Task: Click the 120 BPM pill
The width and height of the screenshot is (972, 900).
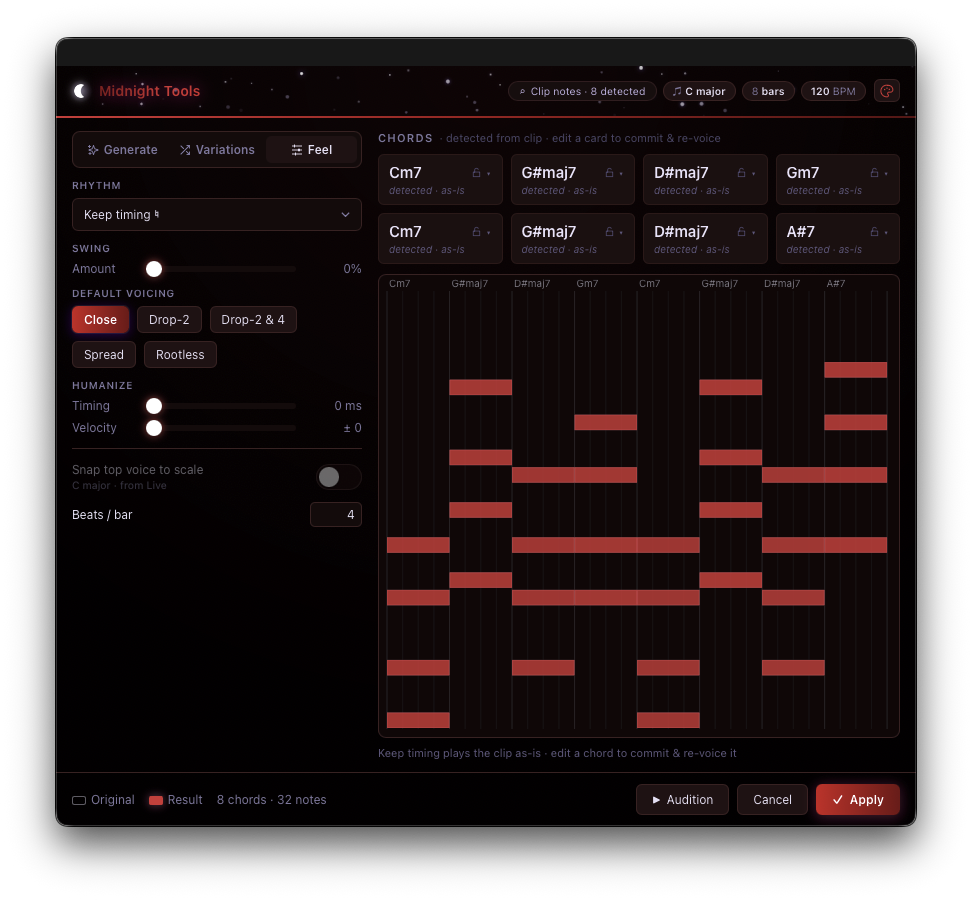Action: click(x=833, y=91)
